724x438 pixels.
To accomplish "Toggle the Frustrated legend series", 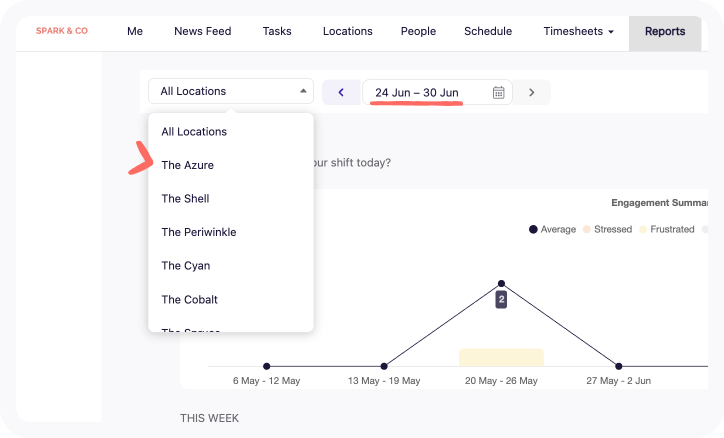I will pyautogui.click(x=667, y=229).
